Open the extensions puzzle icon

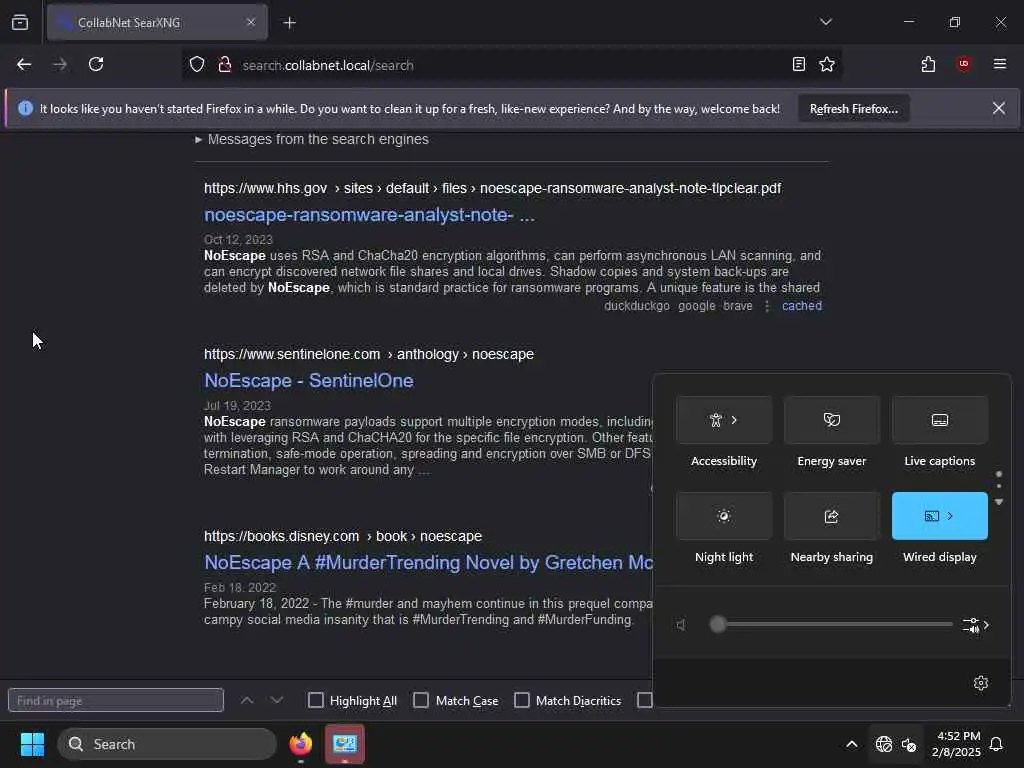928,65
